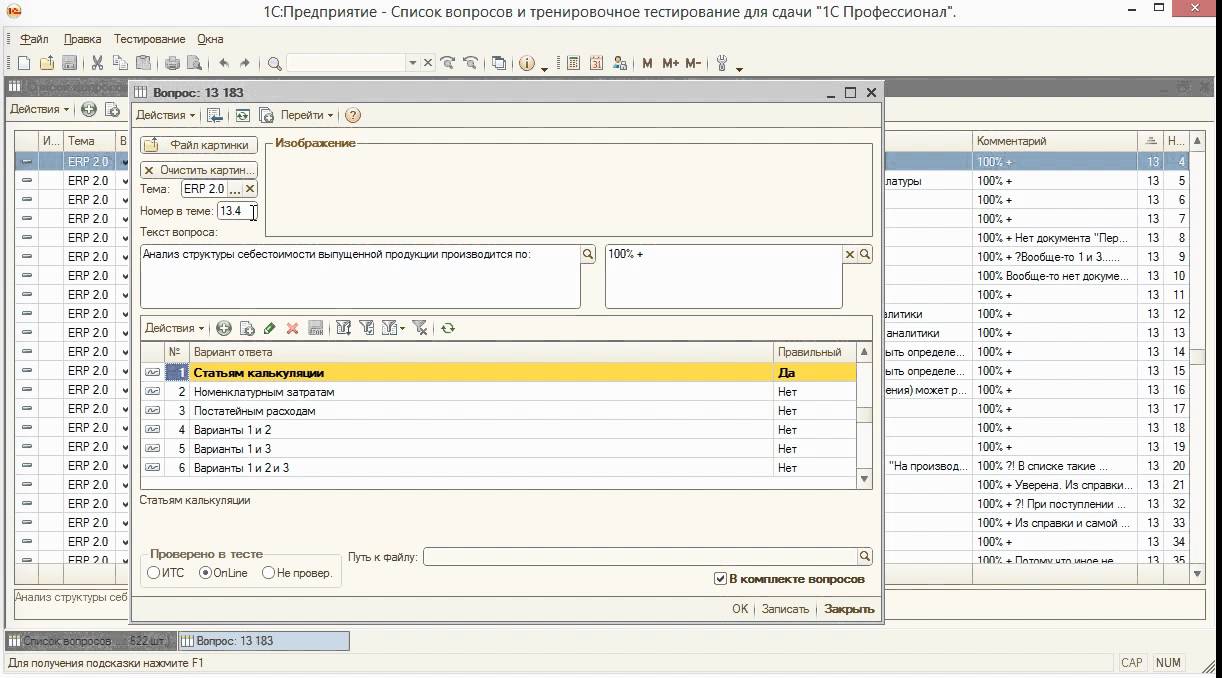Expand the tools wrench dropdown arrow
This screenshot has height=678, width=1222.
coord(739,68)
